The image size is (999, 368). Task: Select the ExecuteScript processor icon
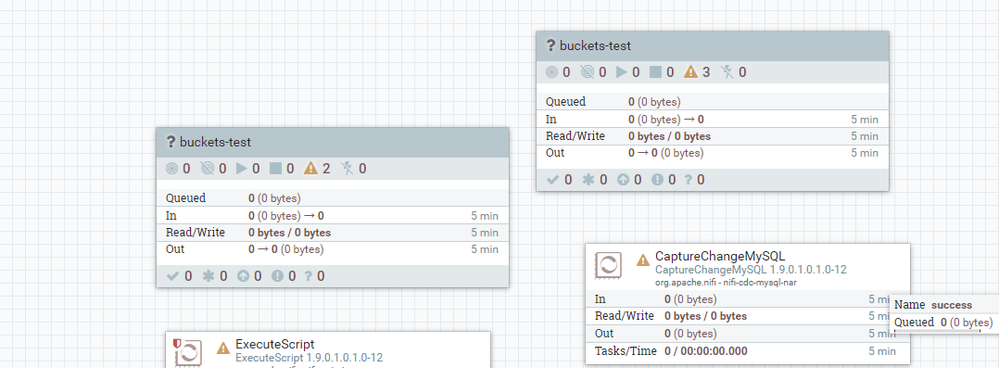[189, 353]
